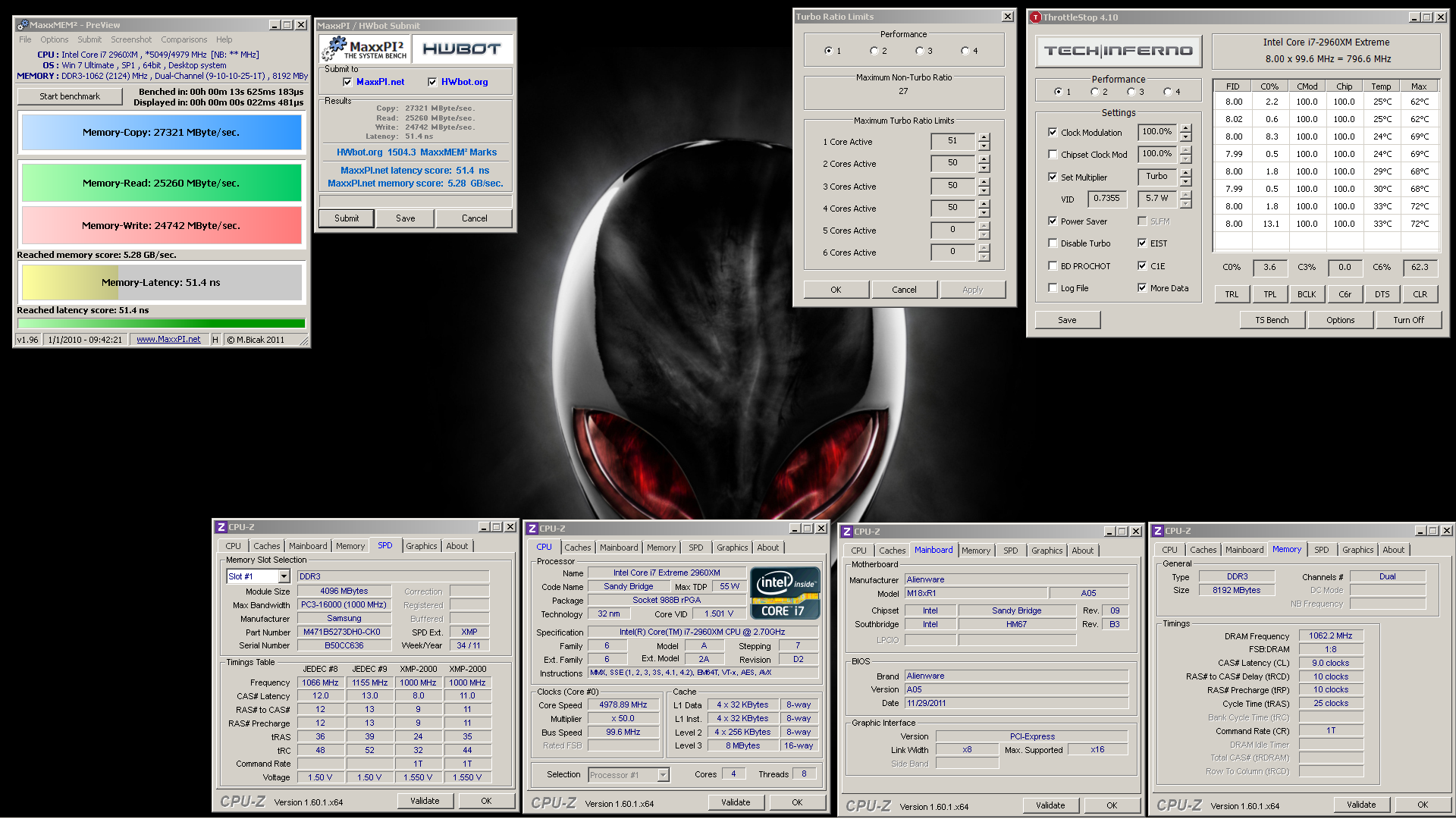Open Options menu in MaxxMEM²
The width and height of the screenshot is (1456, 819).
point(54,39)
